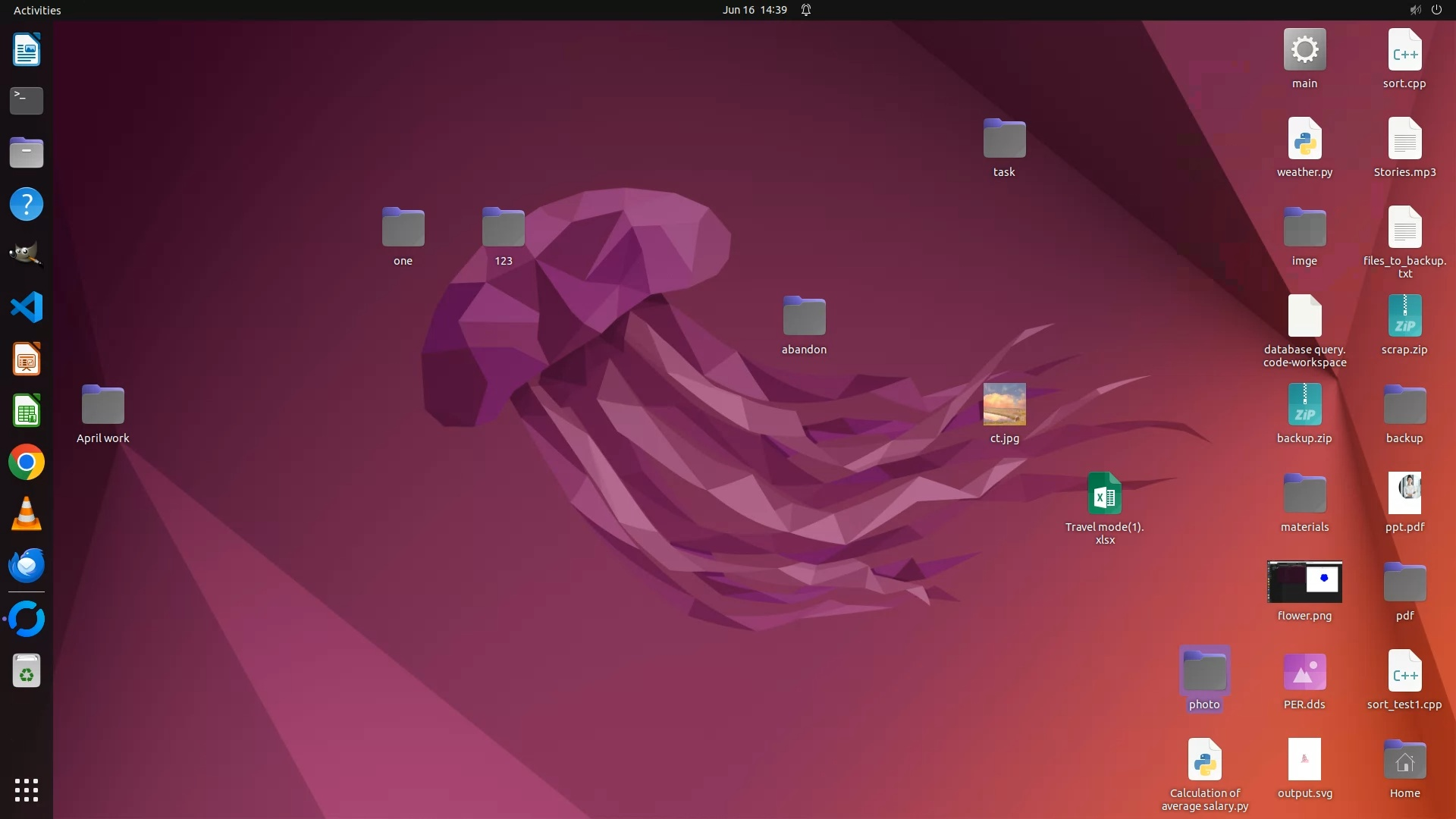Viewport: 1456px width, 819px height.
Task: Select the ct.jpg image thumbnail
Action: (1004, 404)
